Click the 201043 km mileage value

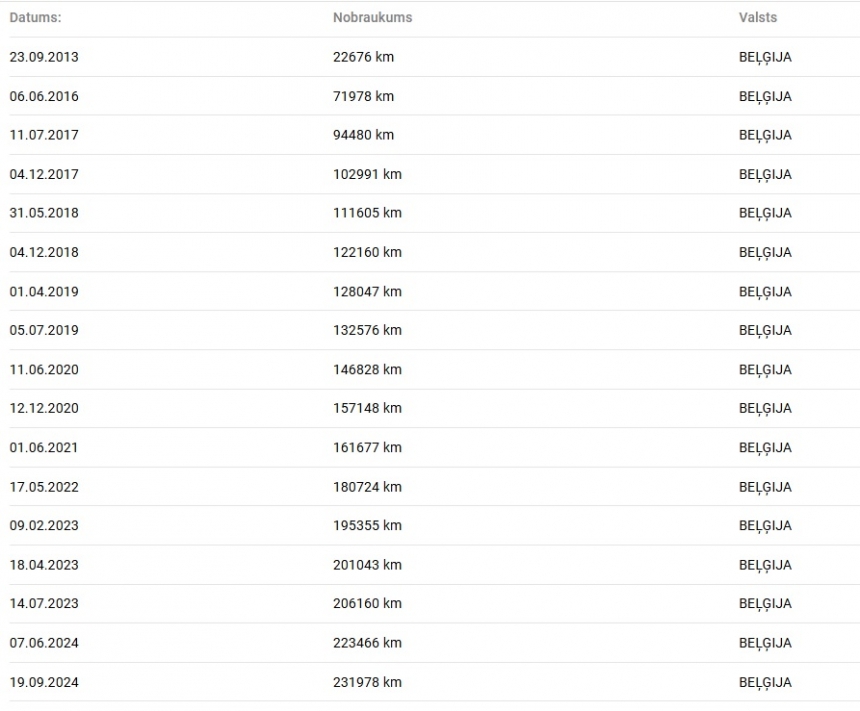click(367, 565)
